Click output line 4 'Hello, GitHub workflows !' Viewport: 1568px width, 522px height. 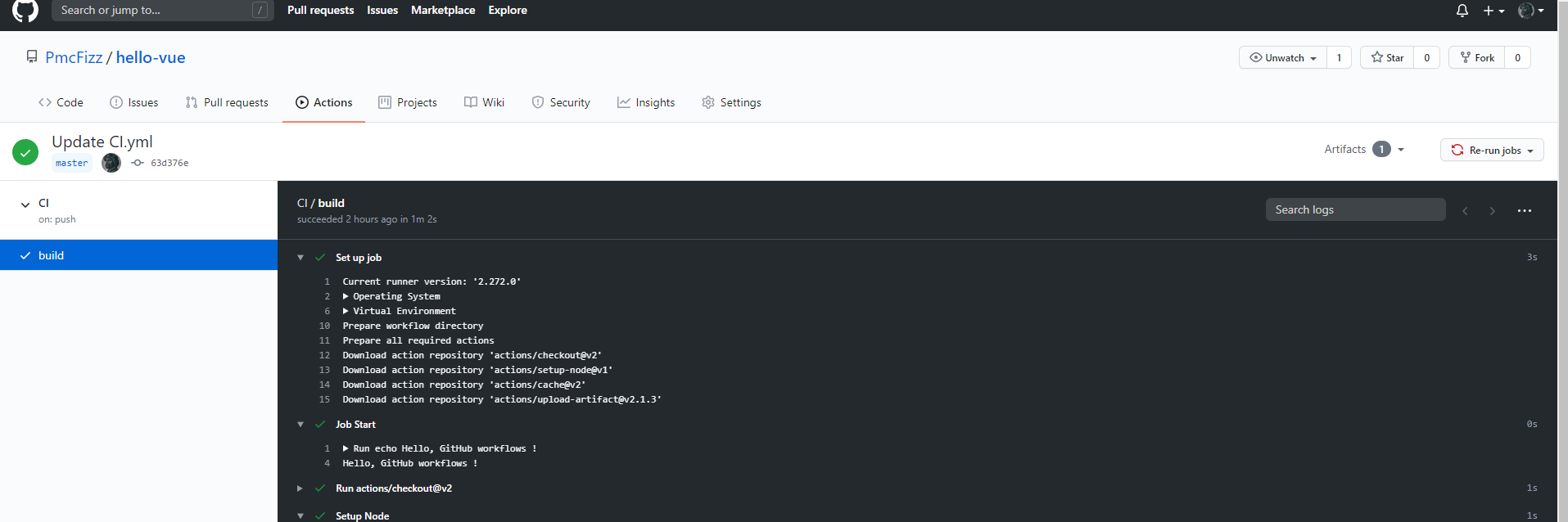(409, 463)
